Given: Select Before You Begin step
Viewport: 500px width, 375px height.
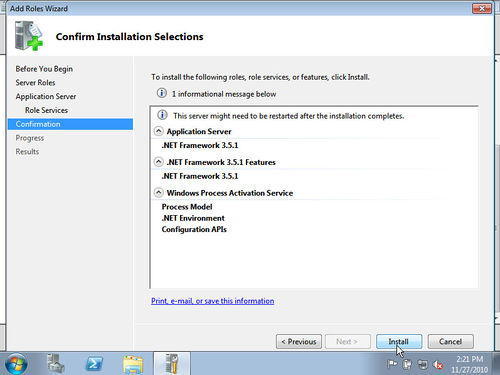Looking at the screenshot, I should click(44, 69).
